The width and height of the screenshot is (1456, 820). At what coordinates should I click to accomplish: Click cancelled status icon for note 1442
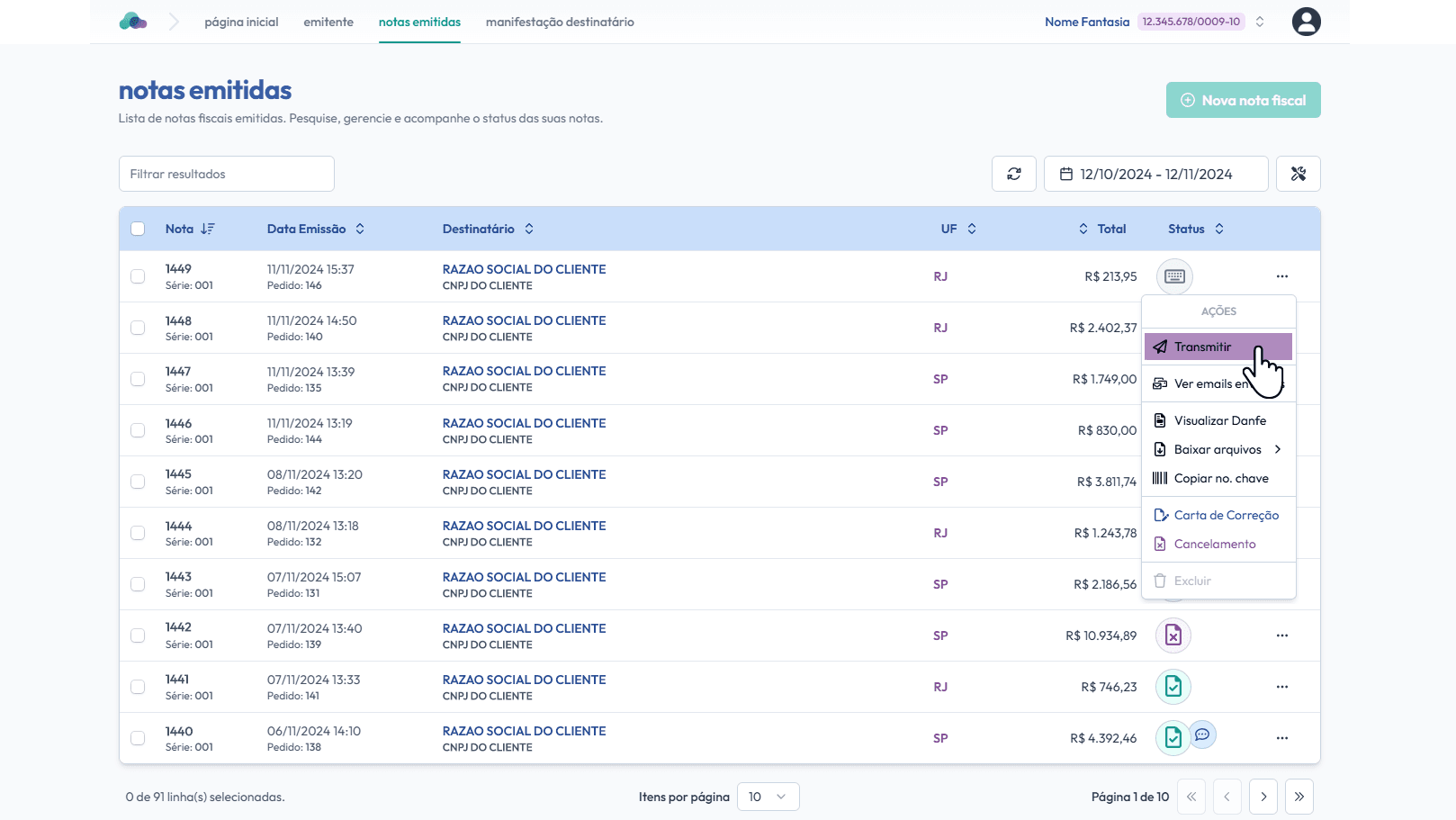[x=1173, y=635]
